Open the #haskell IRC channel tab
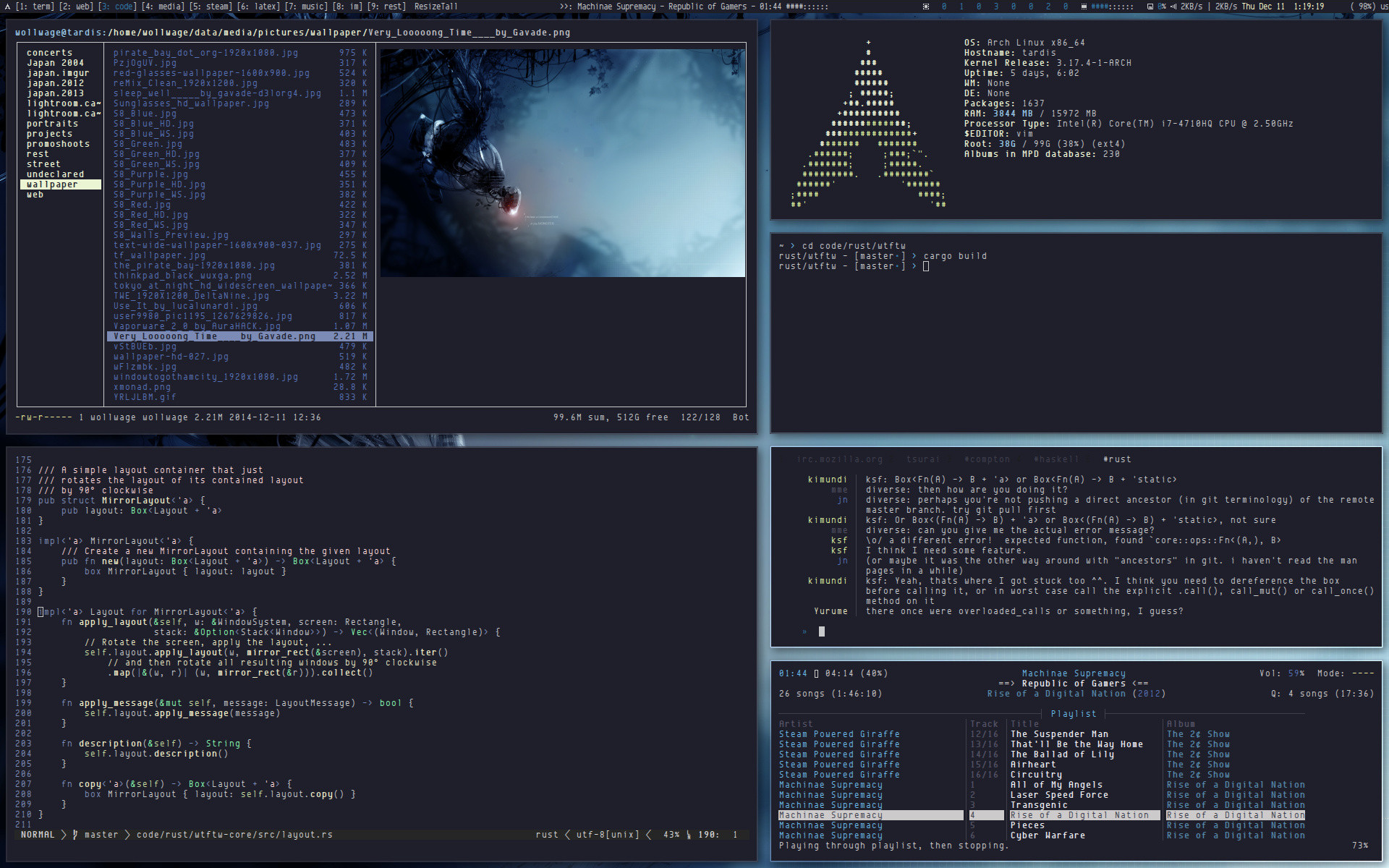This screenshot has height=868, width=1389. coord(1055,459)
